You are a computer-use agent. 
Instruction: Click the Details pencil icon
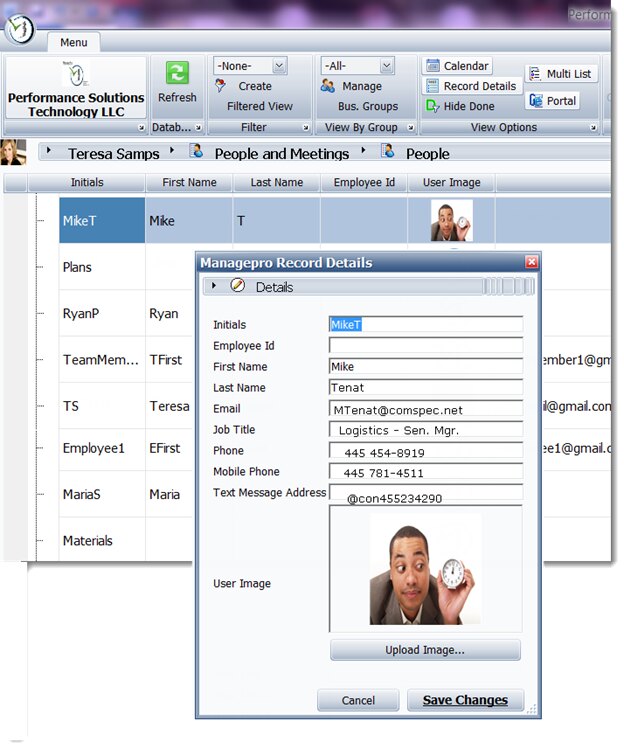(237, 285)
